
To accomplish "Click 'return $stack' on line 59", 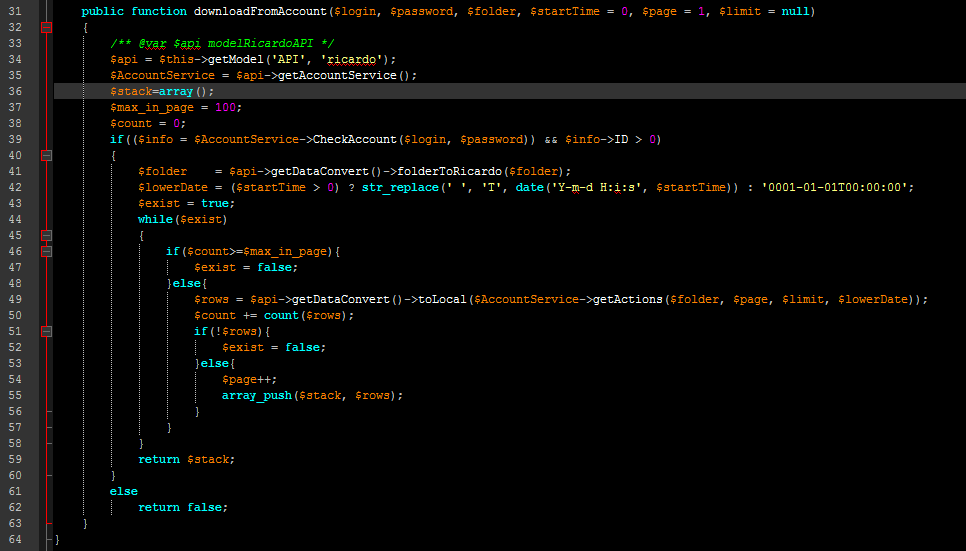I will (183, 460).
